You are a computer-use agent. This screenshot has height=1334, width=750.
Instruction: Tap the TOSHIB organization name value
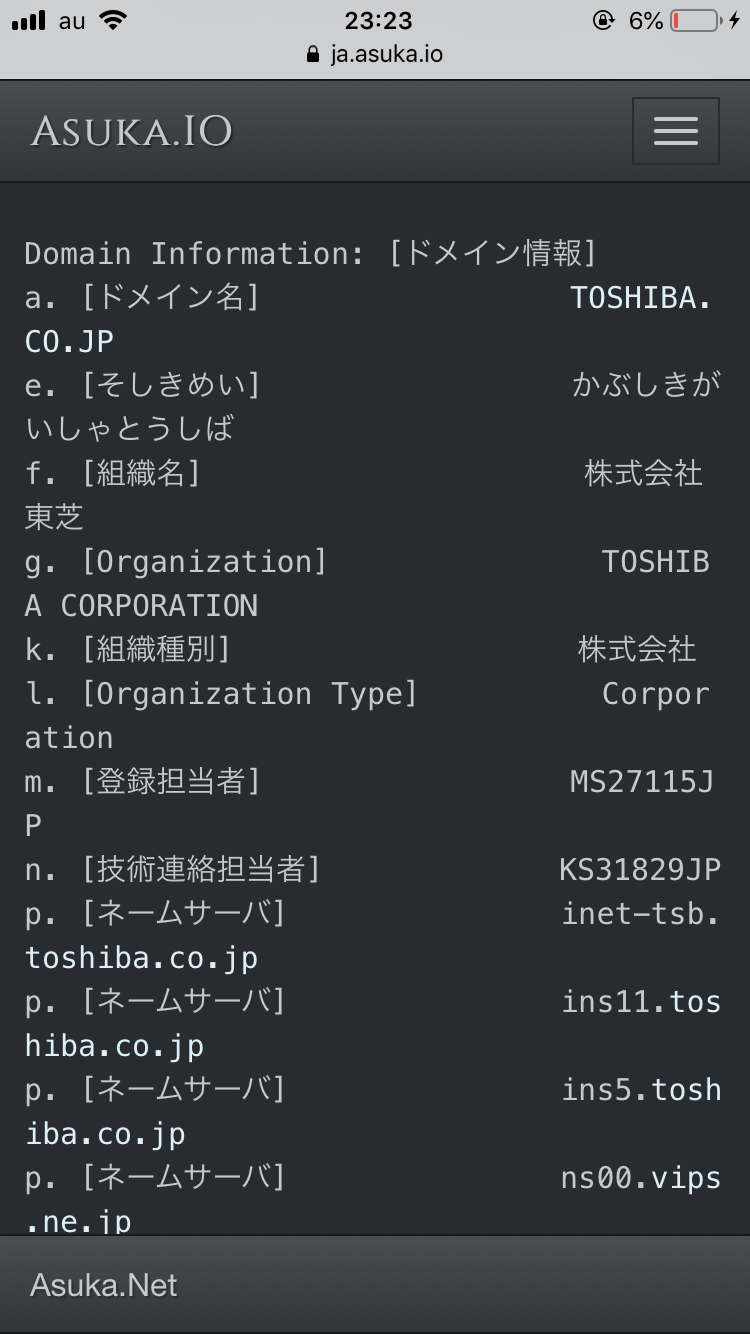[x=655, y=562]
